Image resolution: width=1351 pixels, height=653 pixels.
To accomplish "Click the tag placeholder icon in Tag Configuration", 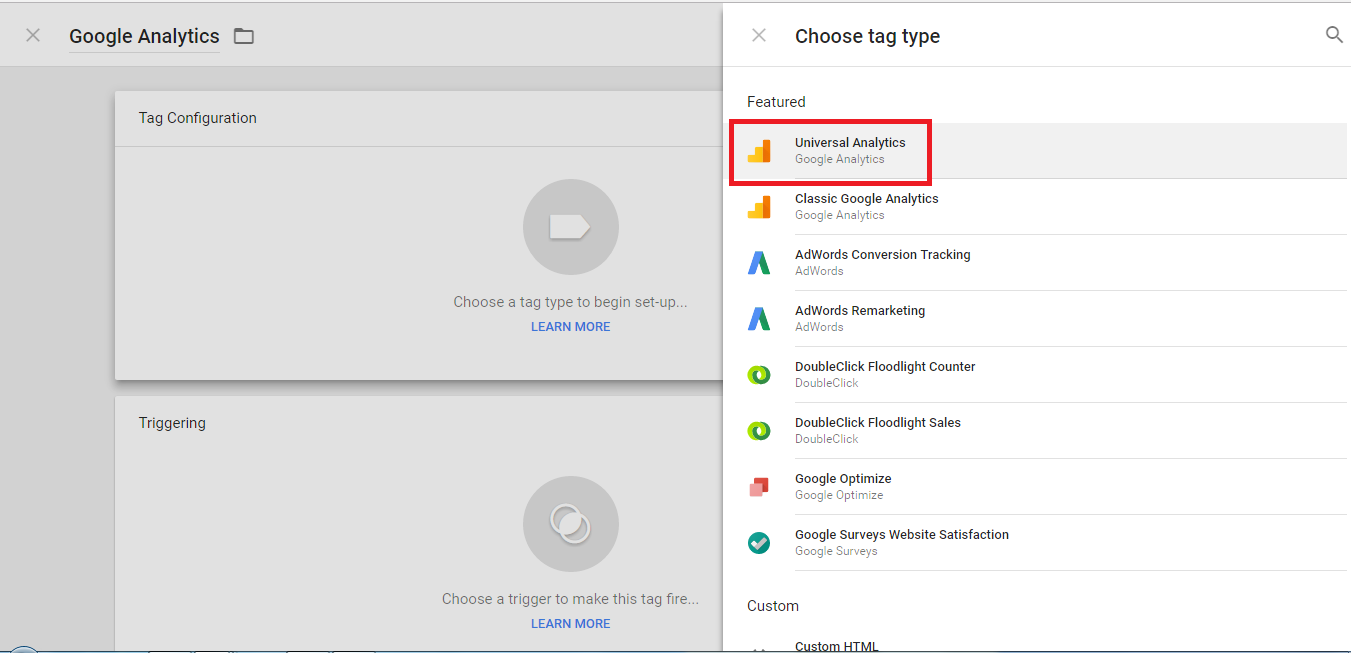I will [571, 228].
